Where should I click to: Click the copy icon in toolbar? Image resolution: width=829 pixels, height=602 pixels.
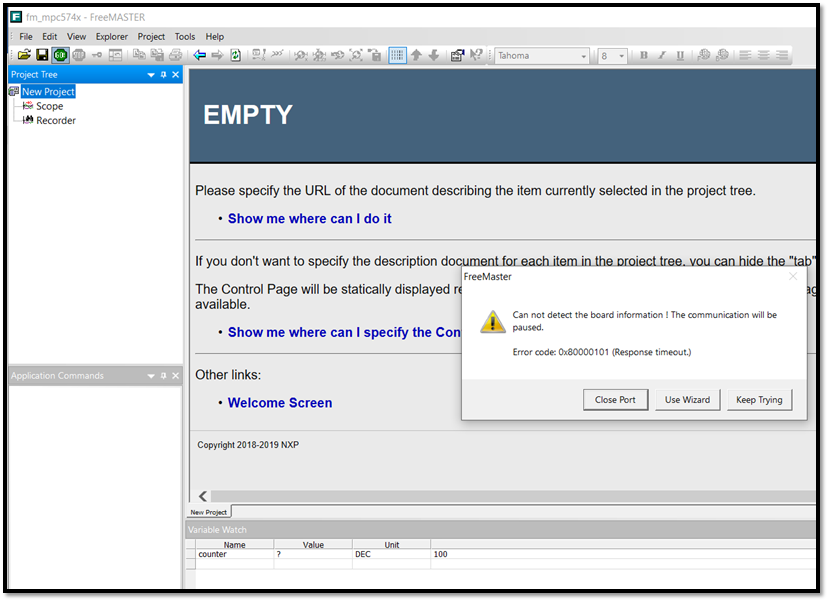(x=139, y=55)
